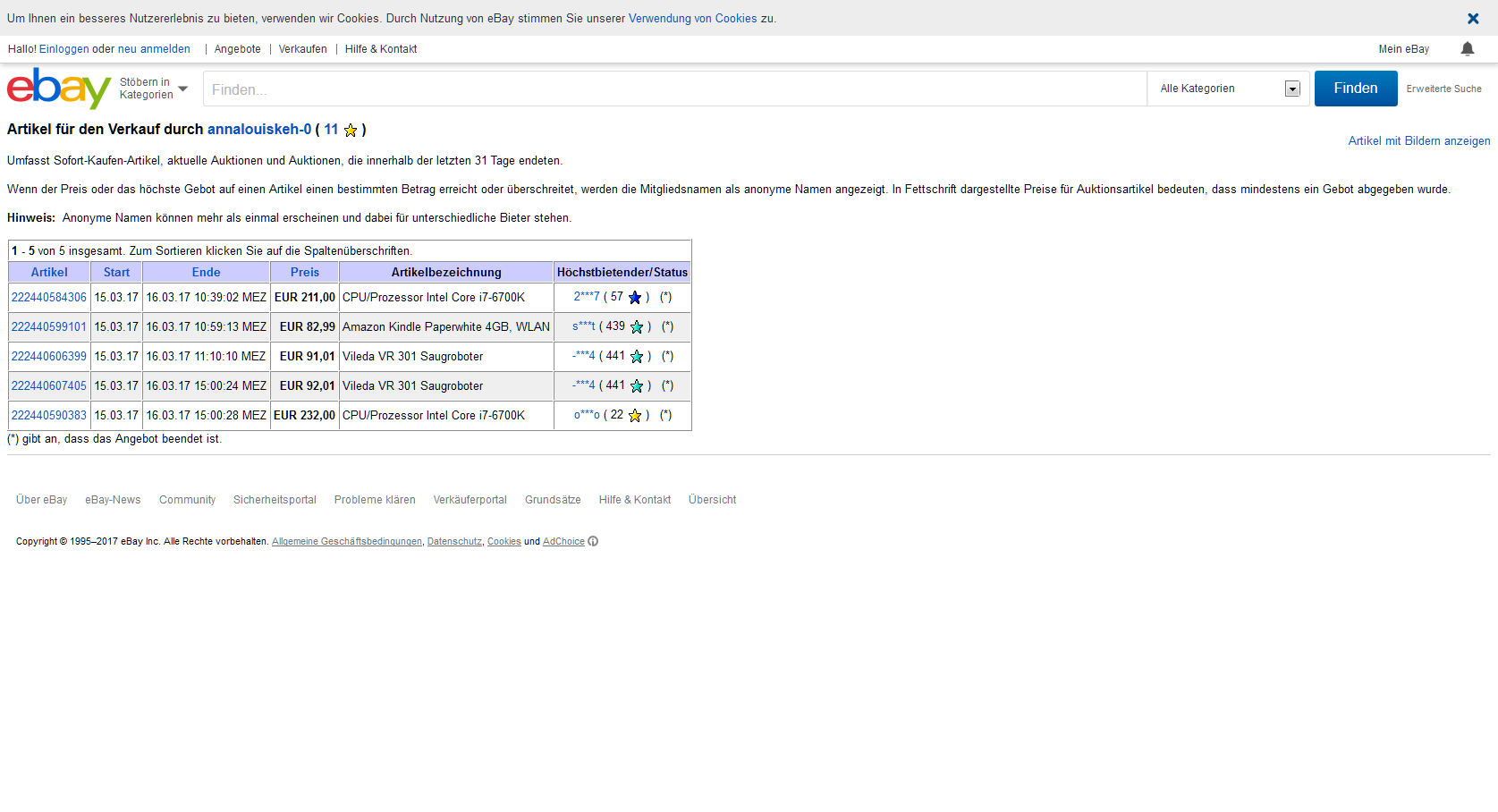Click bidder name o***o

(587, 415)
